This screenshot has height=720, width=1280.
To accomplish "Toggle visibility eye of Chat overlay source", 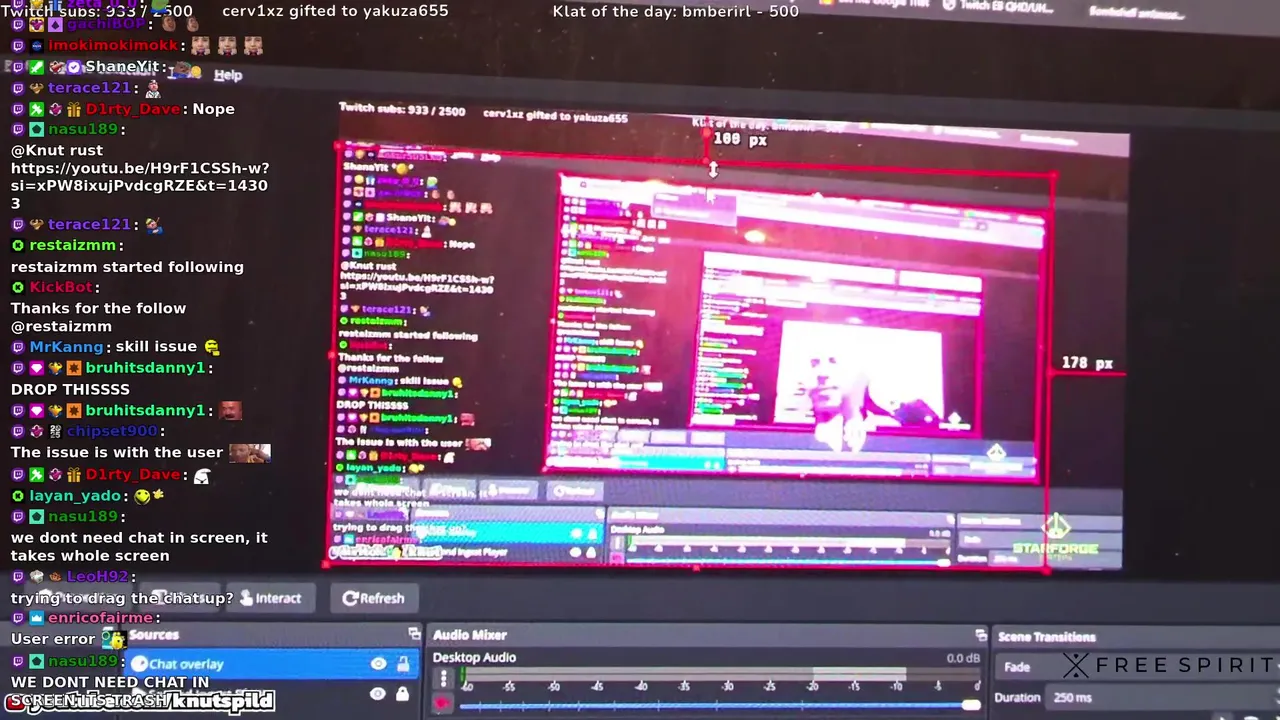I will (x=378, y=664).
